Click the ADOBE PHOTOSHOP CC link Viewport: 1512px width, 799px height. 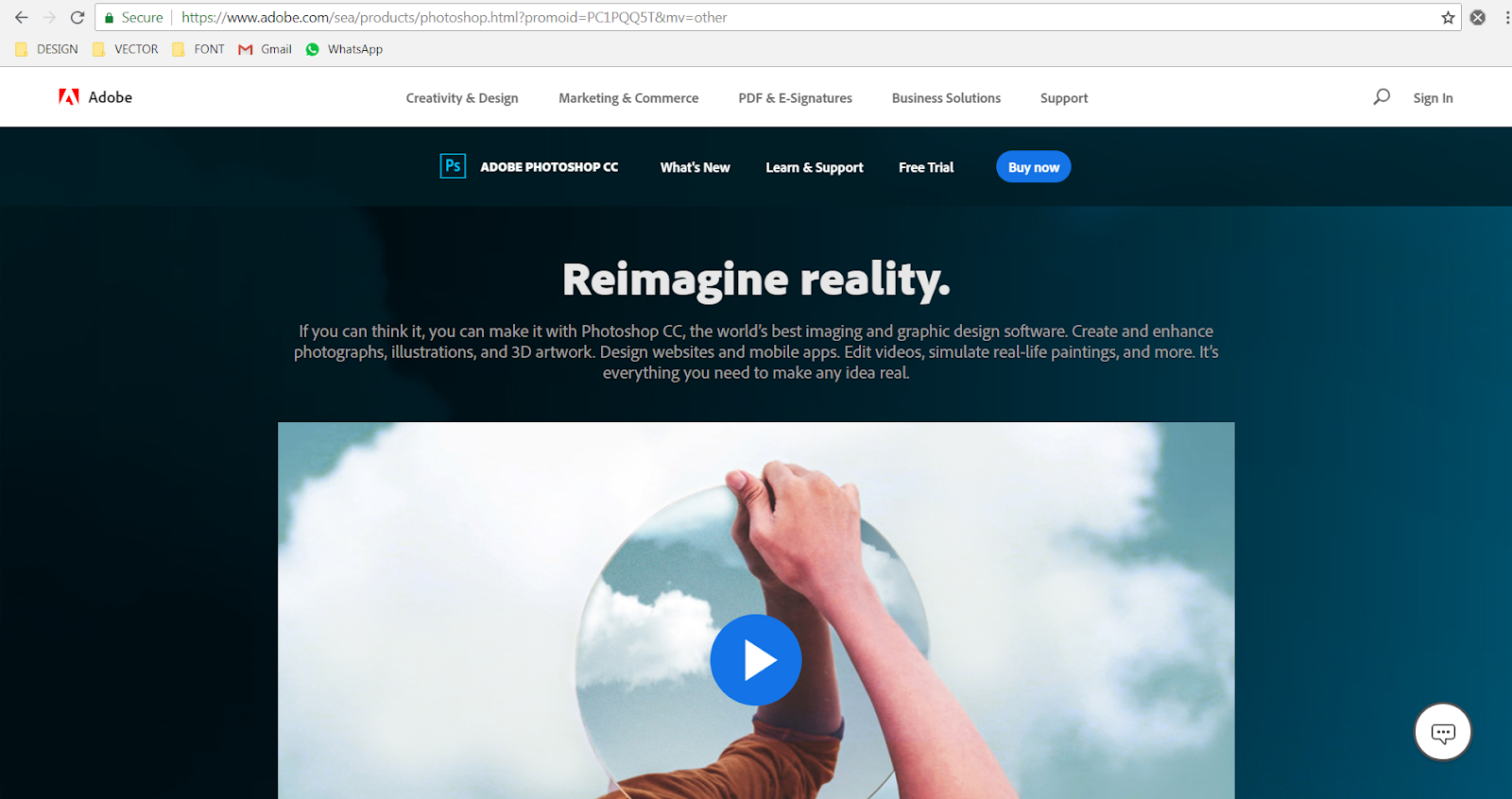point(549,167)
